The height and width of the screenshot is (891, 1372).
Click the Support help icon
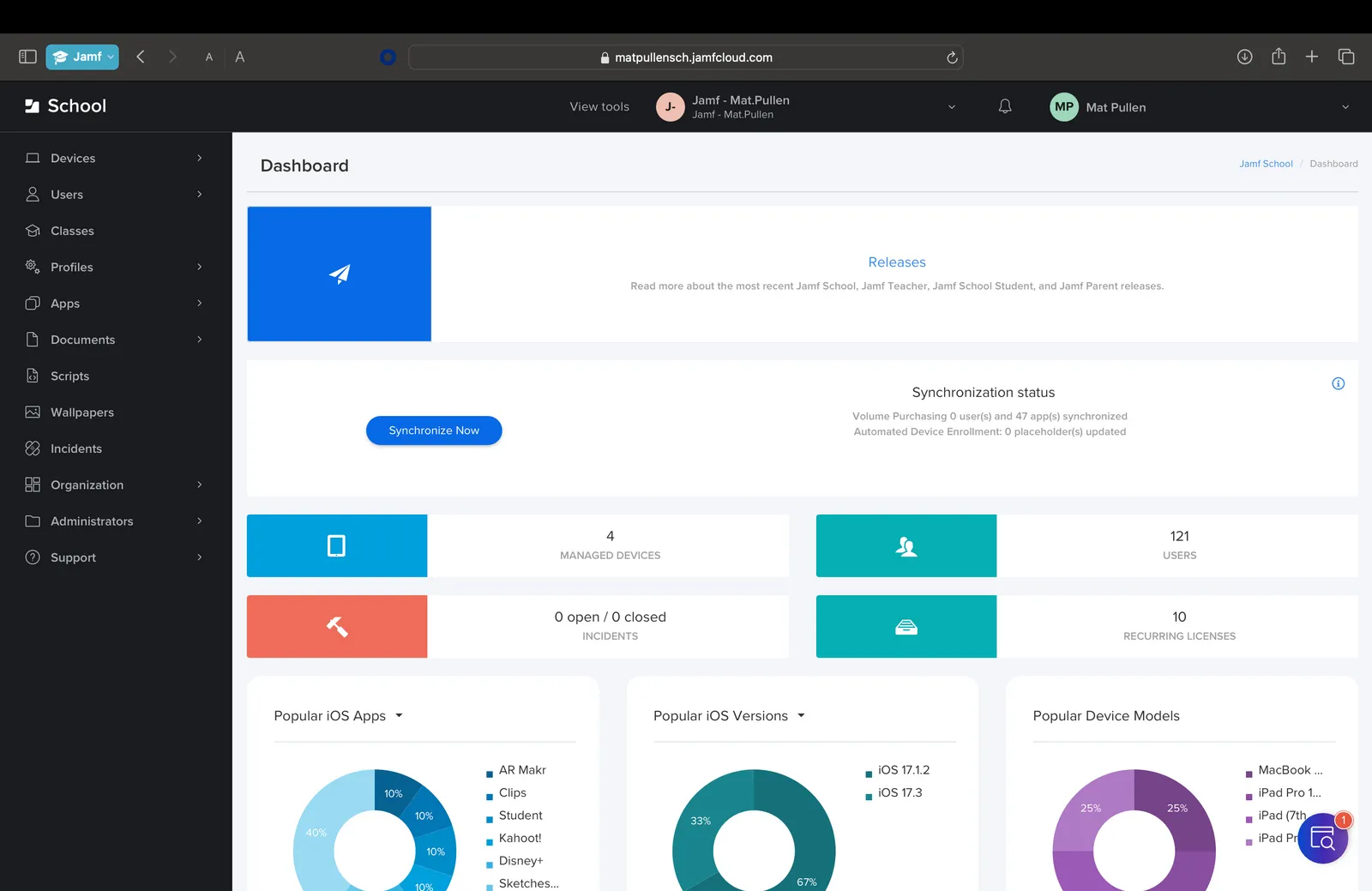click(x=33, y=557)
